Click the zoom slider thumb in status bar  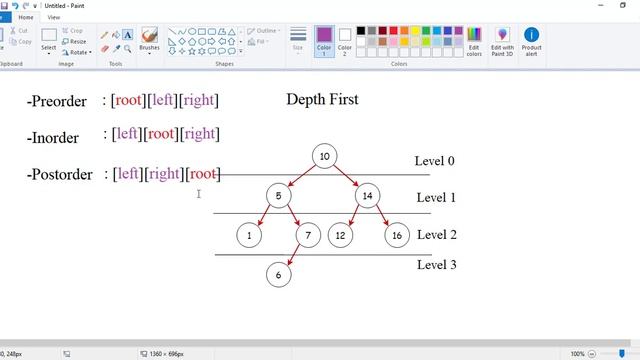coord(622,353)
